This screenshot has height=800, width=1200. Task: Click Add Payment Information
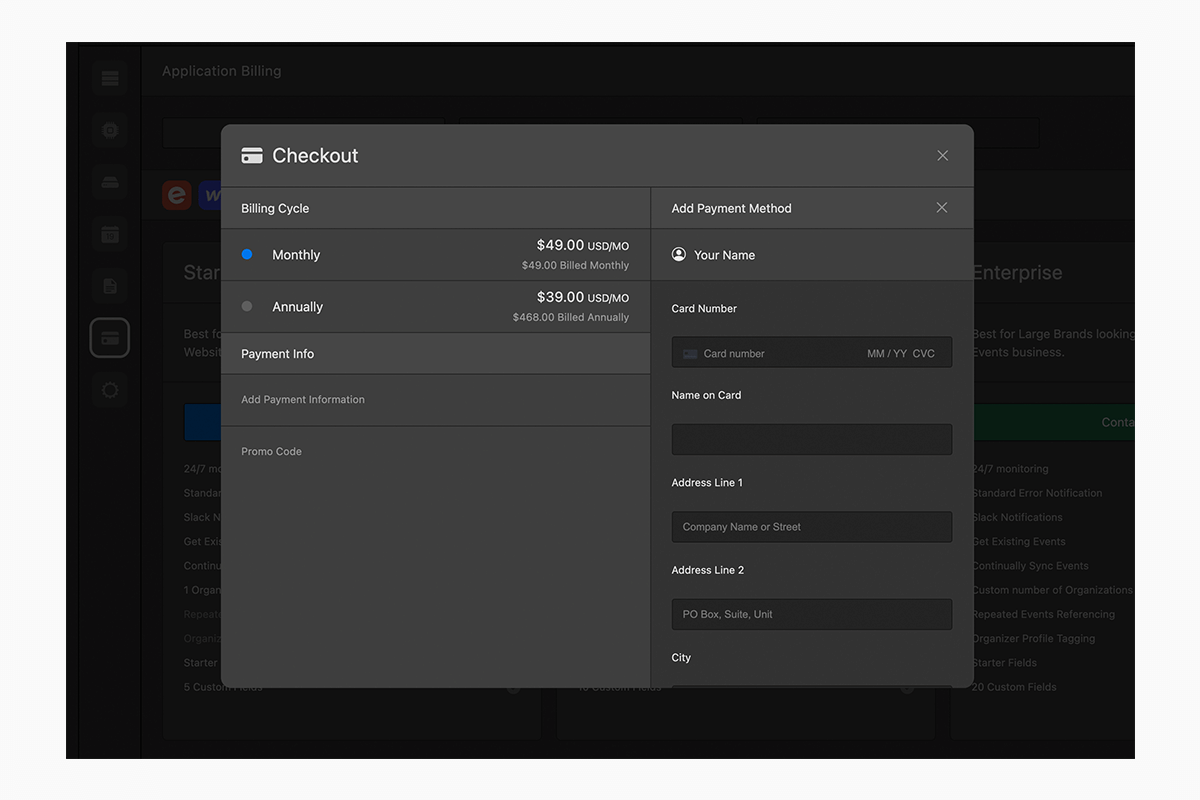303,400
